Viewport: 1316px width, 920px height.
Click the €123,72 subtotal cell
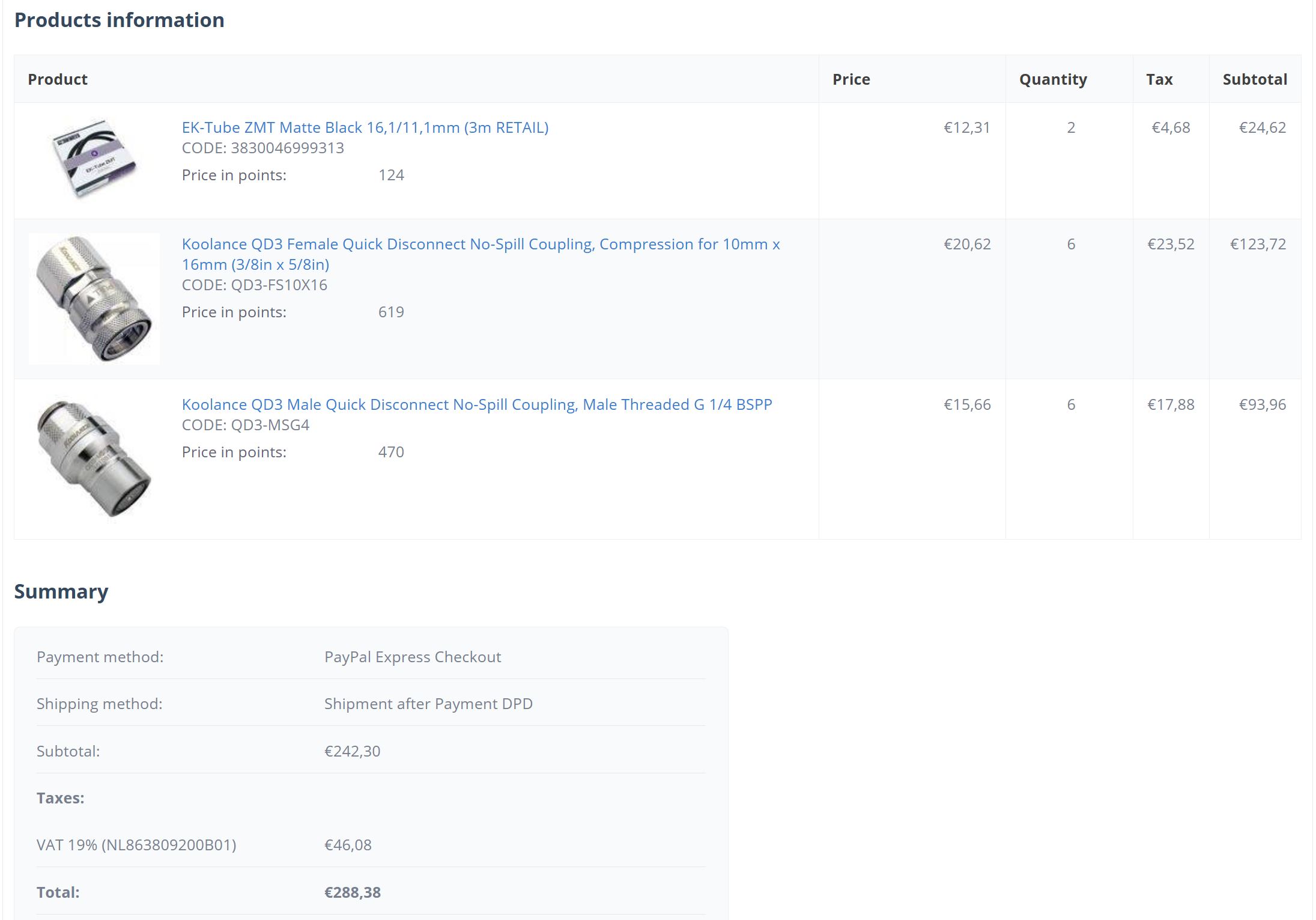point(1258,244)
